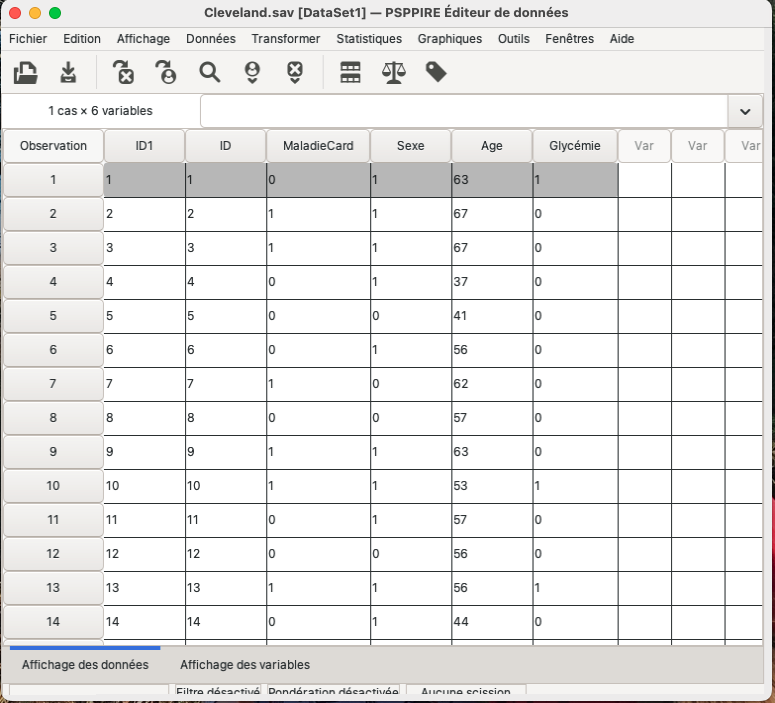Open the Transformer menu

click(286, 39)
